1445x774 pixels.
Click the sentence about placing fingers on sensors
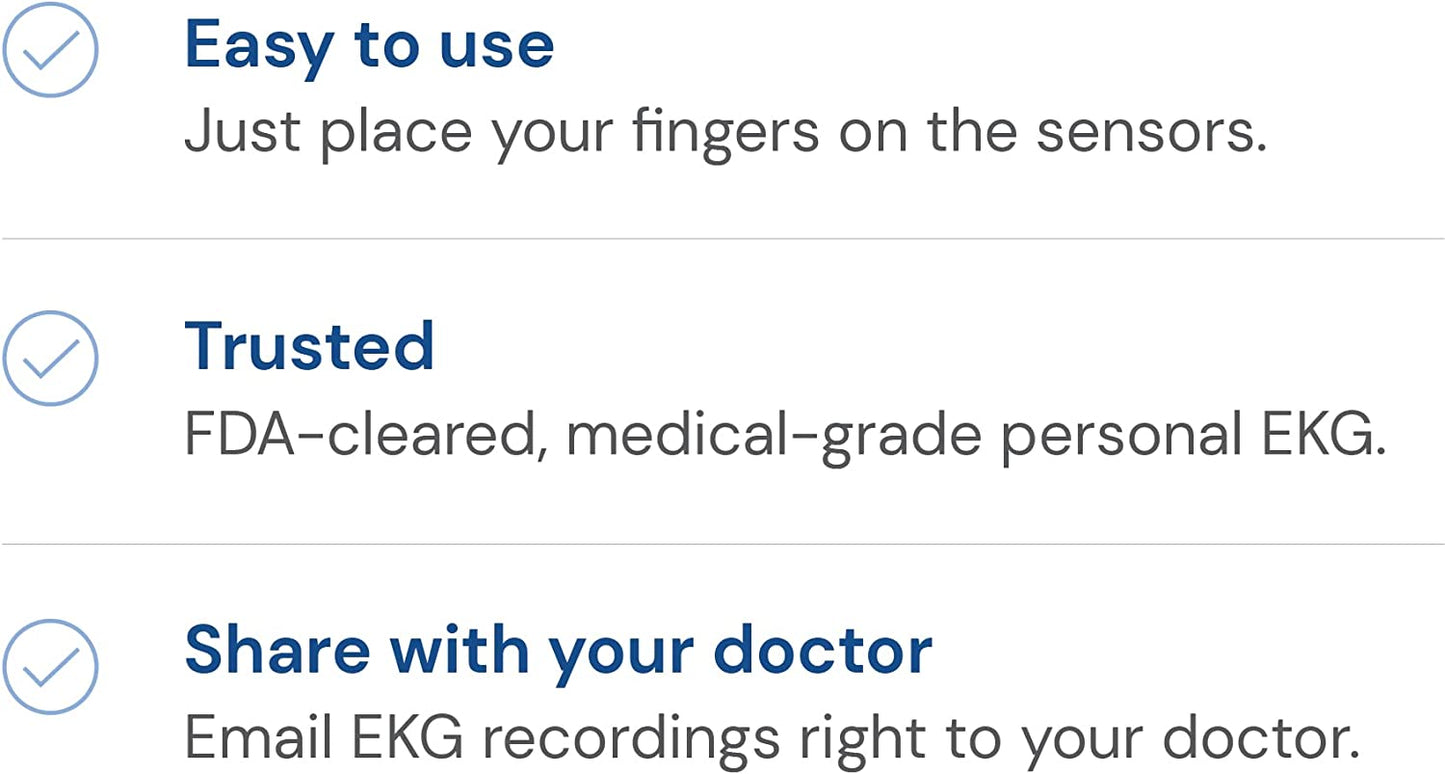[725, 132]
